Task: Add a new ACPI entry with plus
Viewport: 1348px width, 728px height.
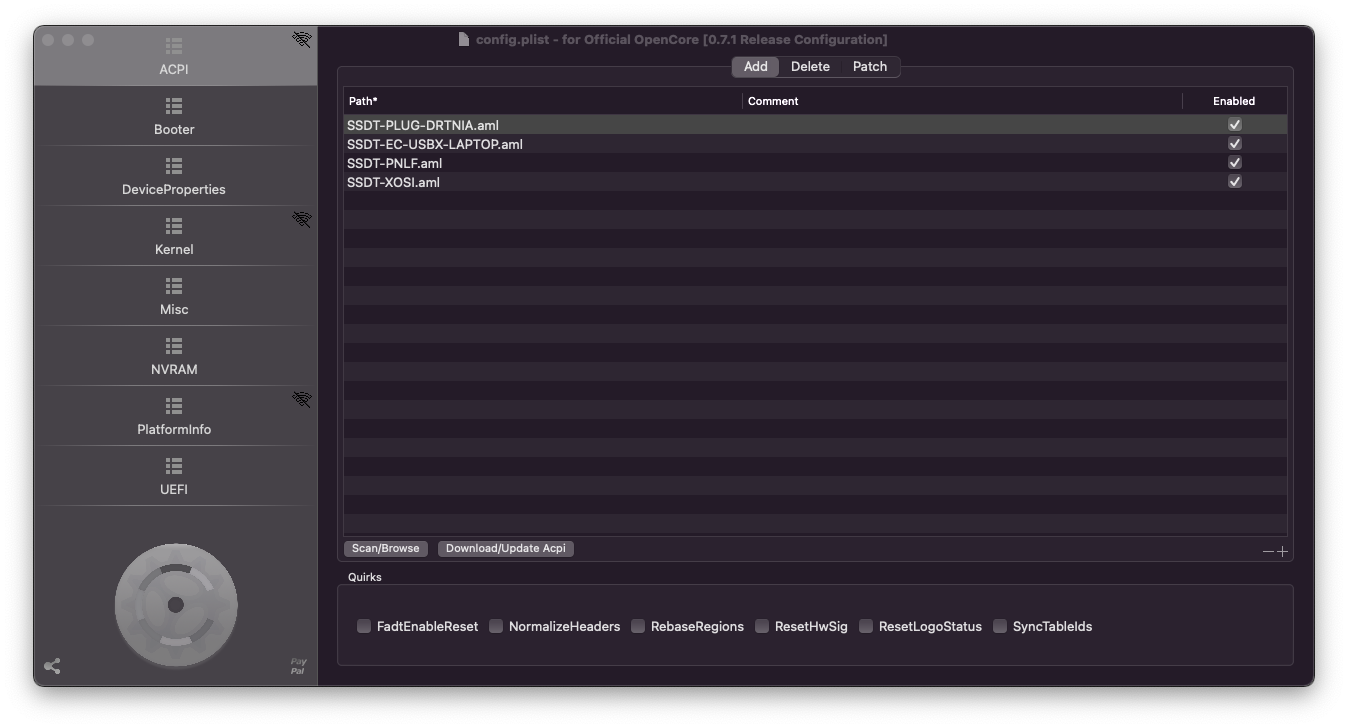Action: 1282,551
